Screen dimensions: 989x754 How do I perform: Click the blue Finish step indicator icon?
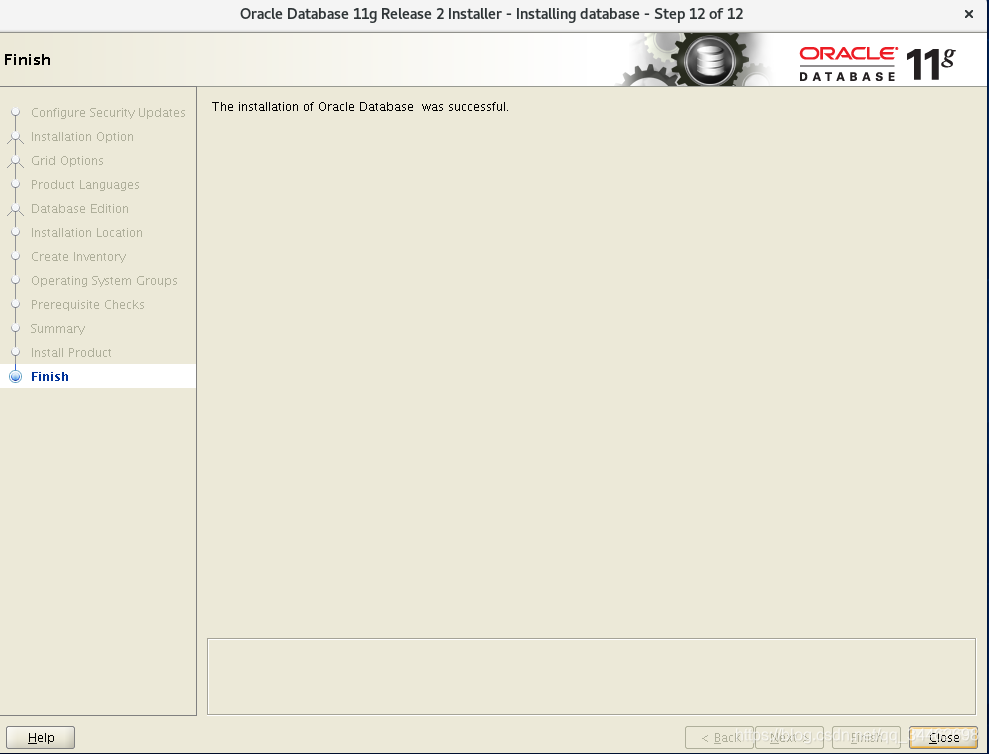tap(16, 377)
